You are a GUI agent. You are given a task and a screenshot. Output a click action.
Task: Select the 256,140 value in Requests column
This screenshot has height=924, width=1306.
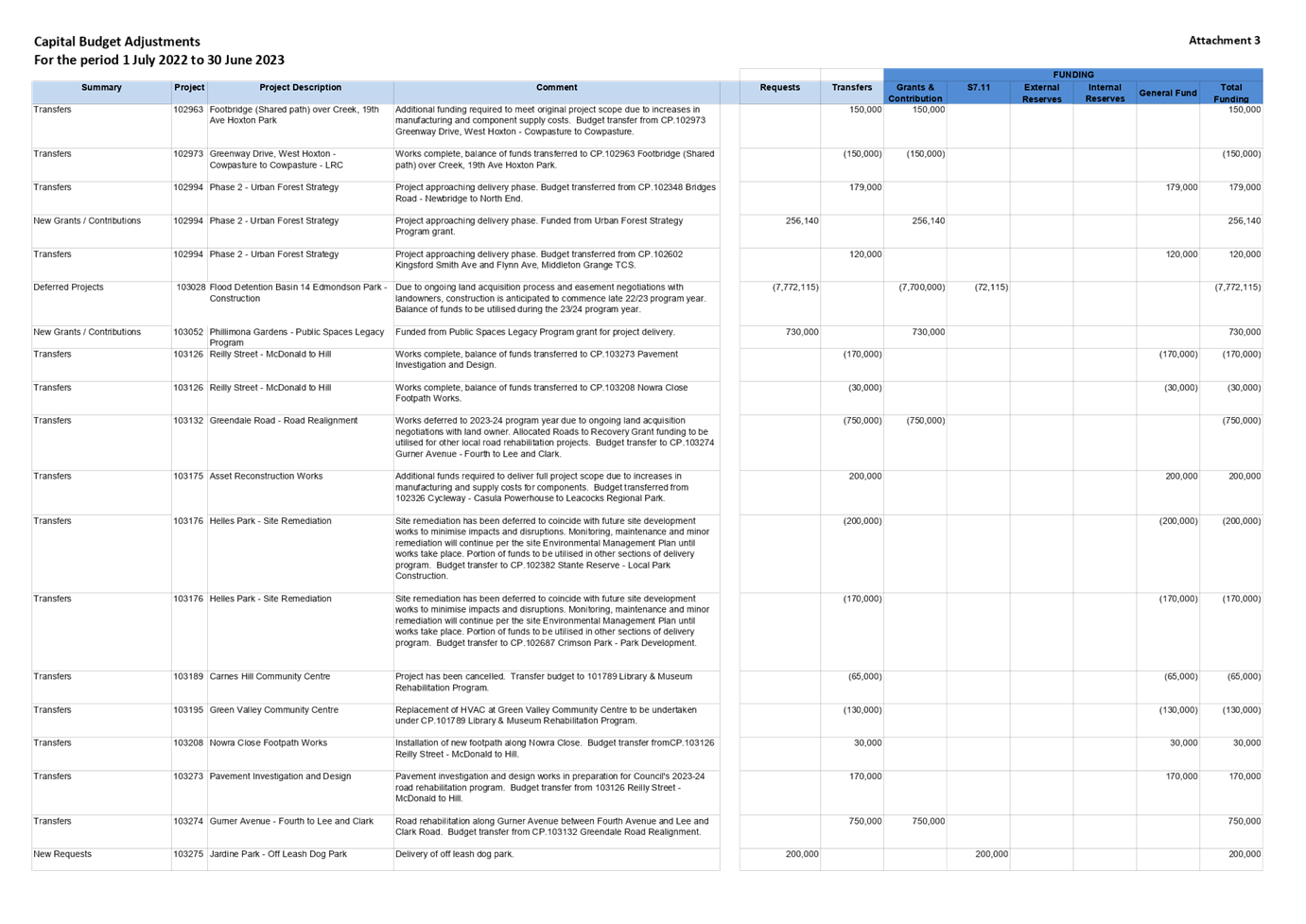click(x=802, y=221)
